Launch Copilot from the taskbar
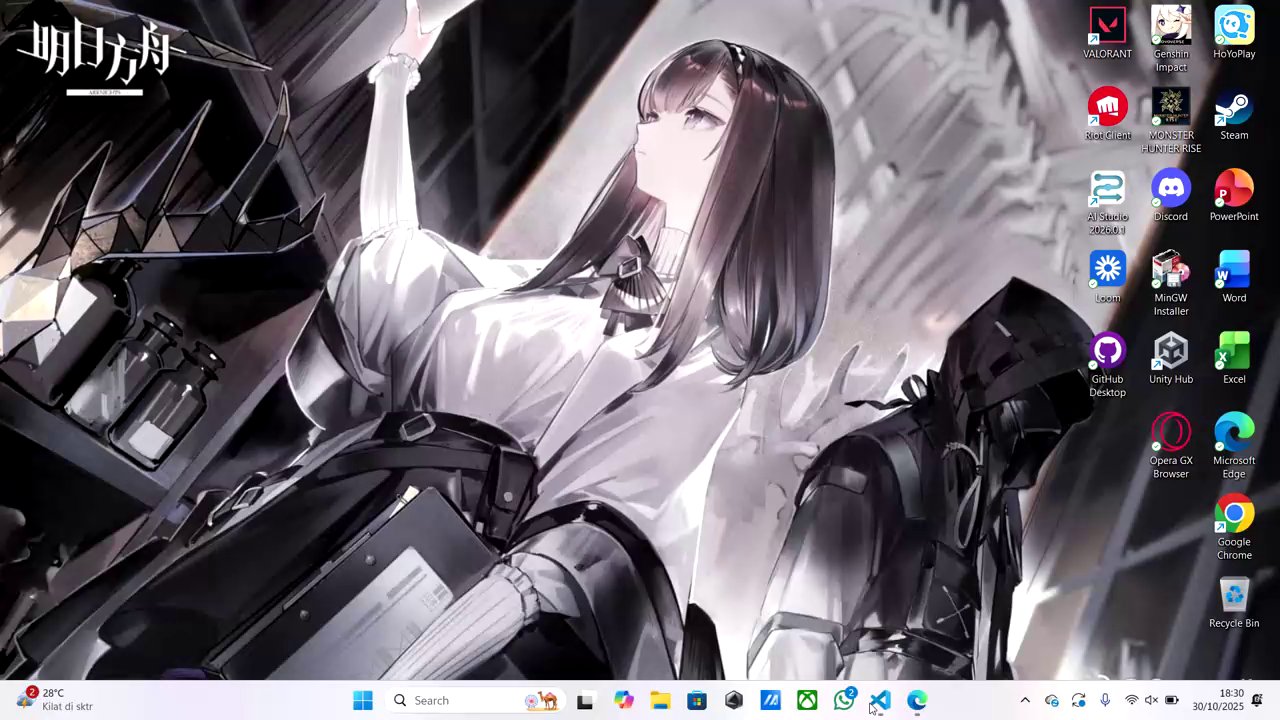This screenshot has width=1280, height=720. point(624,701)
